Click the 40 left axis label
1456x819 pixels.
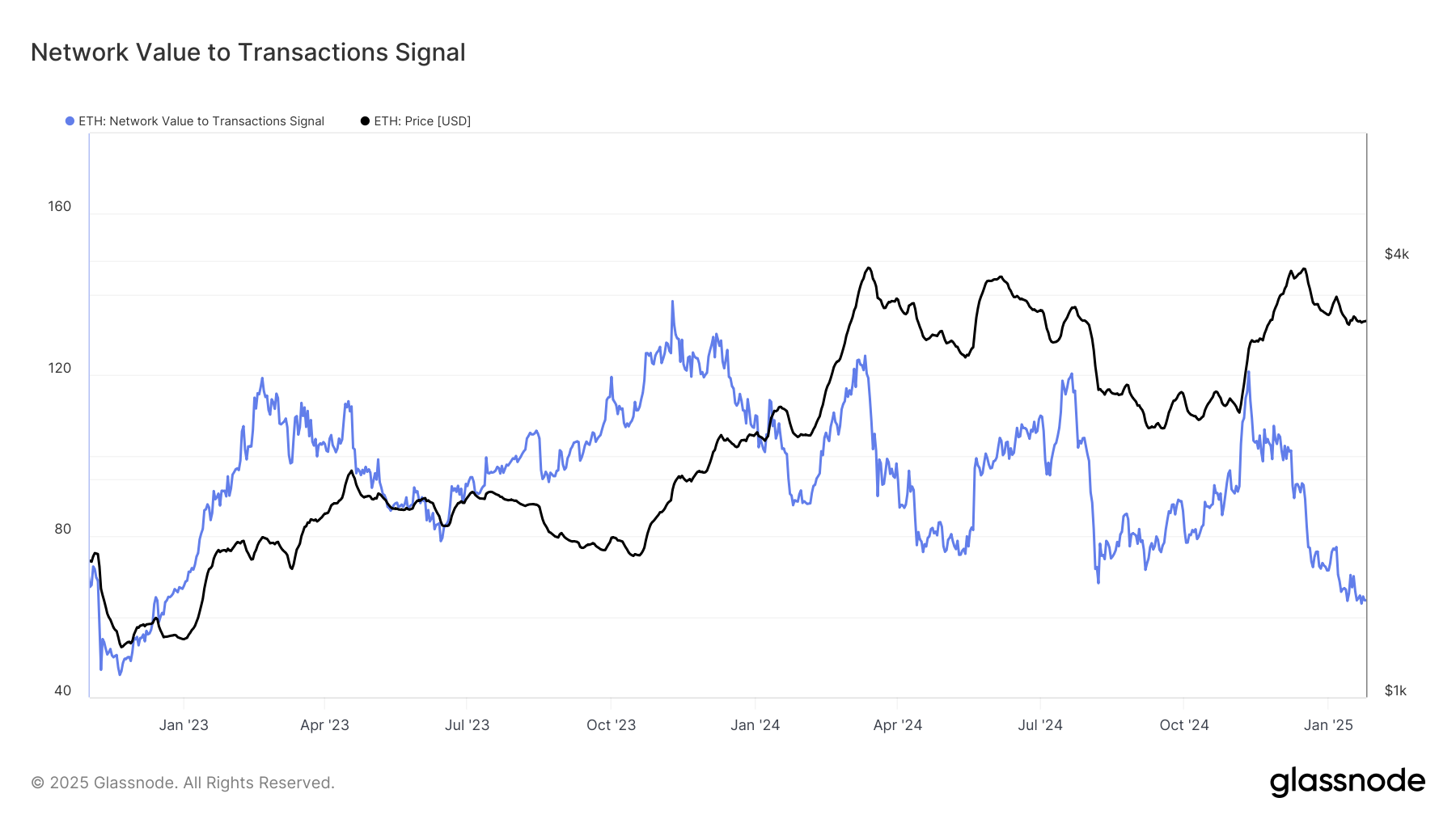pos(62,690)
